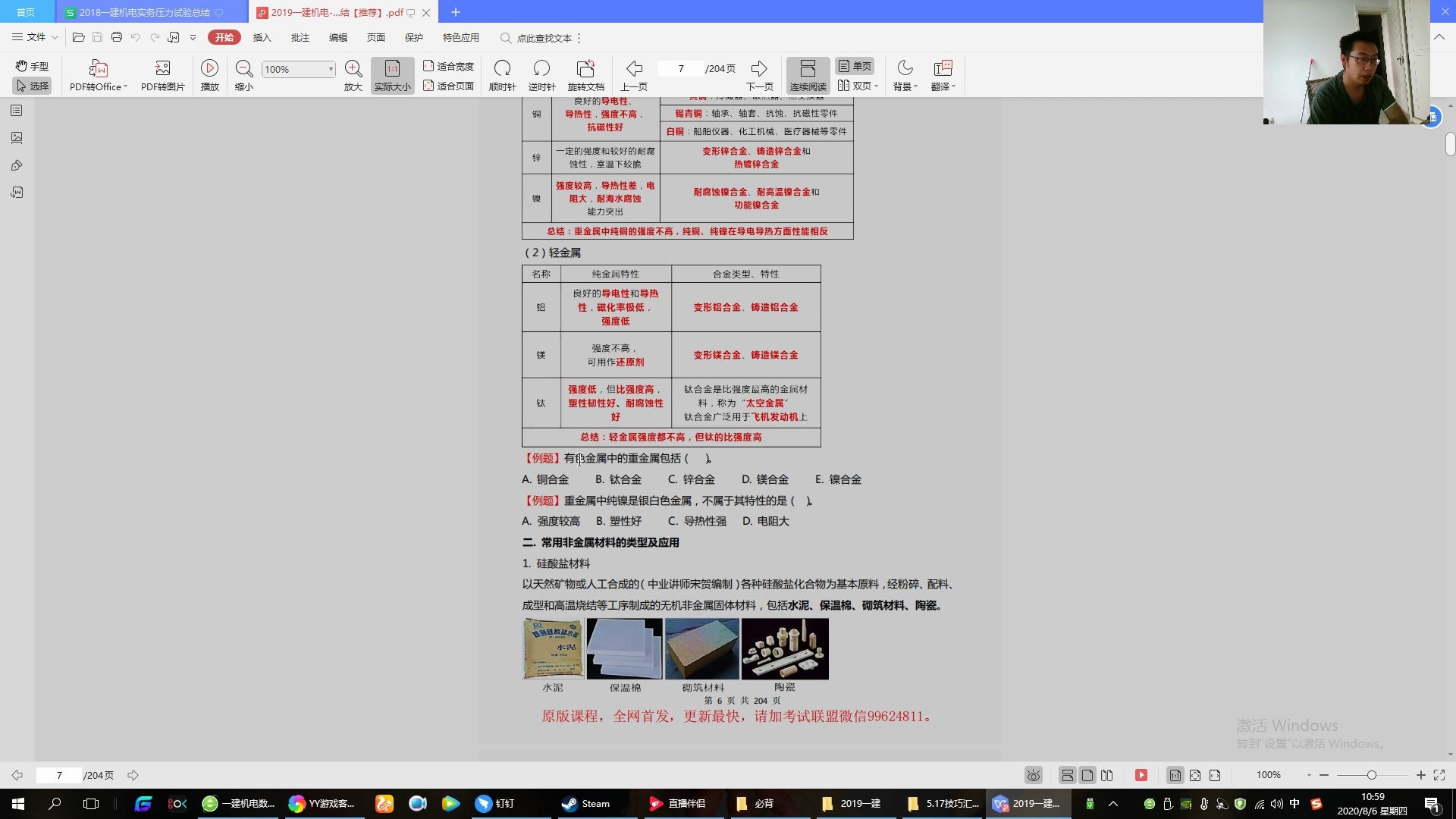Toggle 单页 single page view mode
Screen dimensions: 1456x819
click(855, 65)
